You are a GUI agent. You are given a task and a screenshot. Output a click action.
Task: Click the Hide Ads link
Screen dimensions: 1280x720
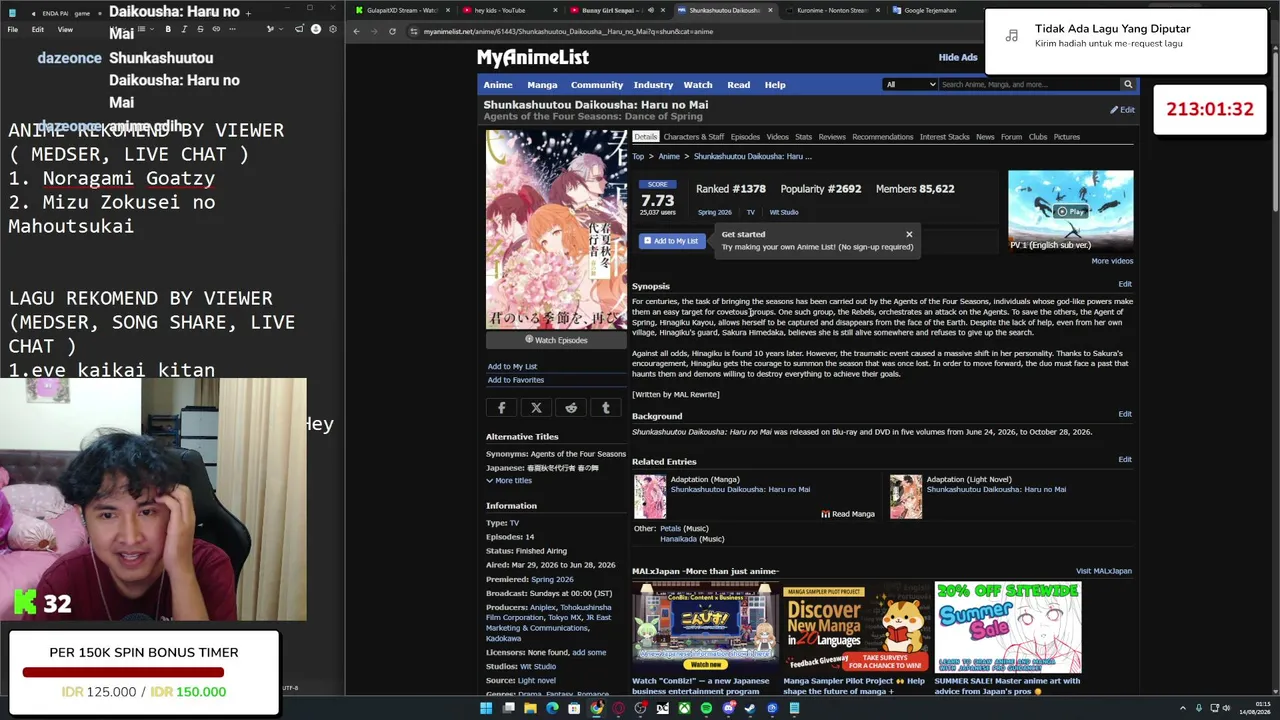pos(958,58)
